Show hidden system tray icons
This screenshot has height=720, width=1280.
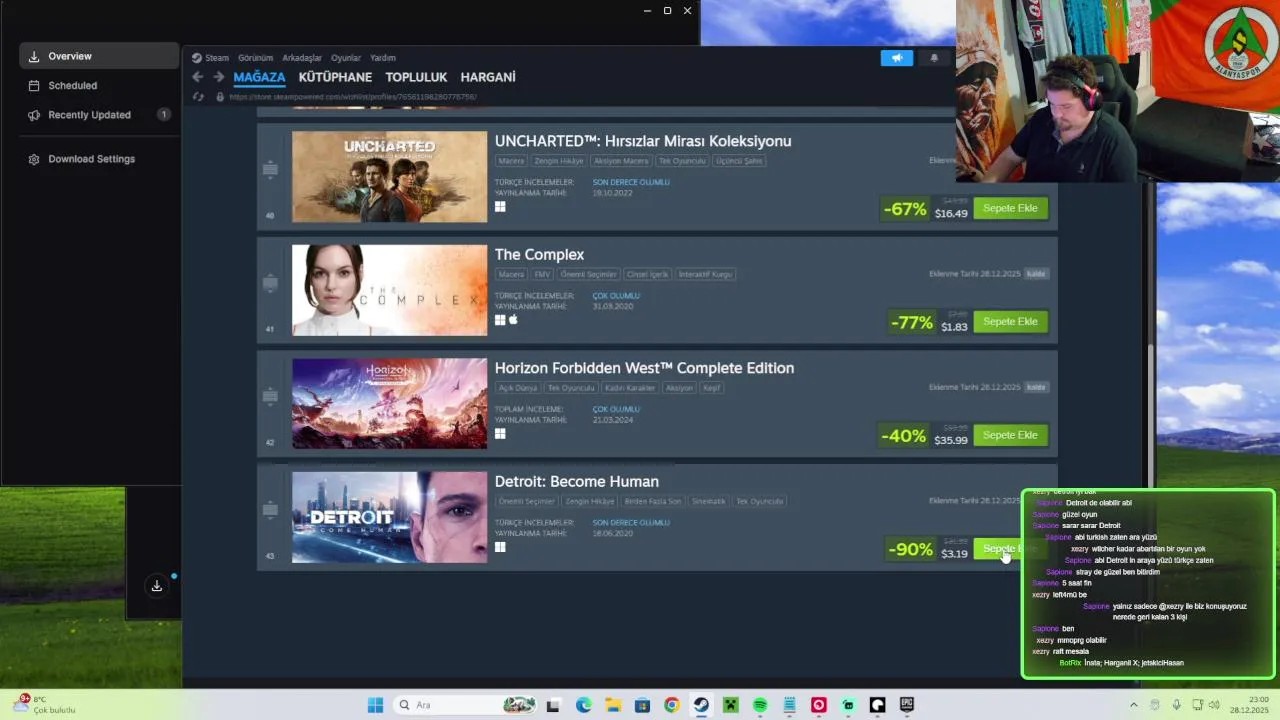pos(1133,705)
